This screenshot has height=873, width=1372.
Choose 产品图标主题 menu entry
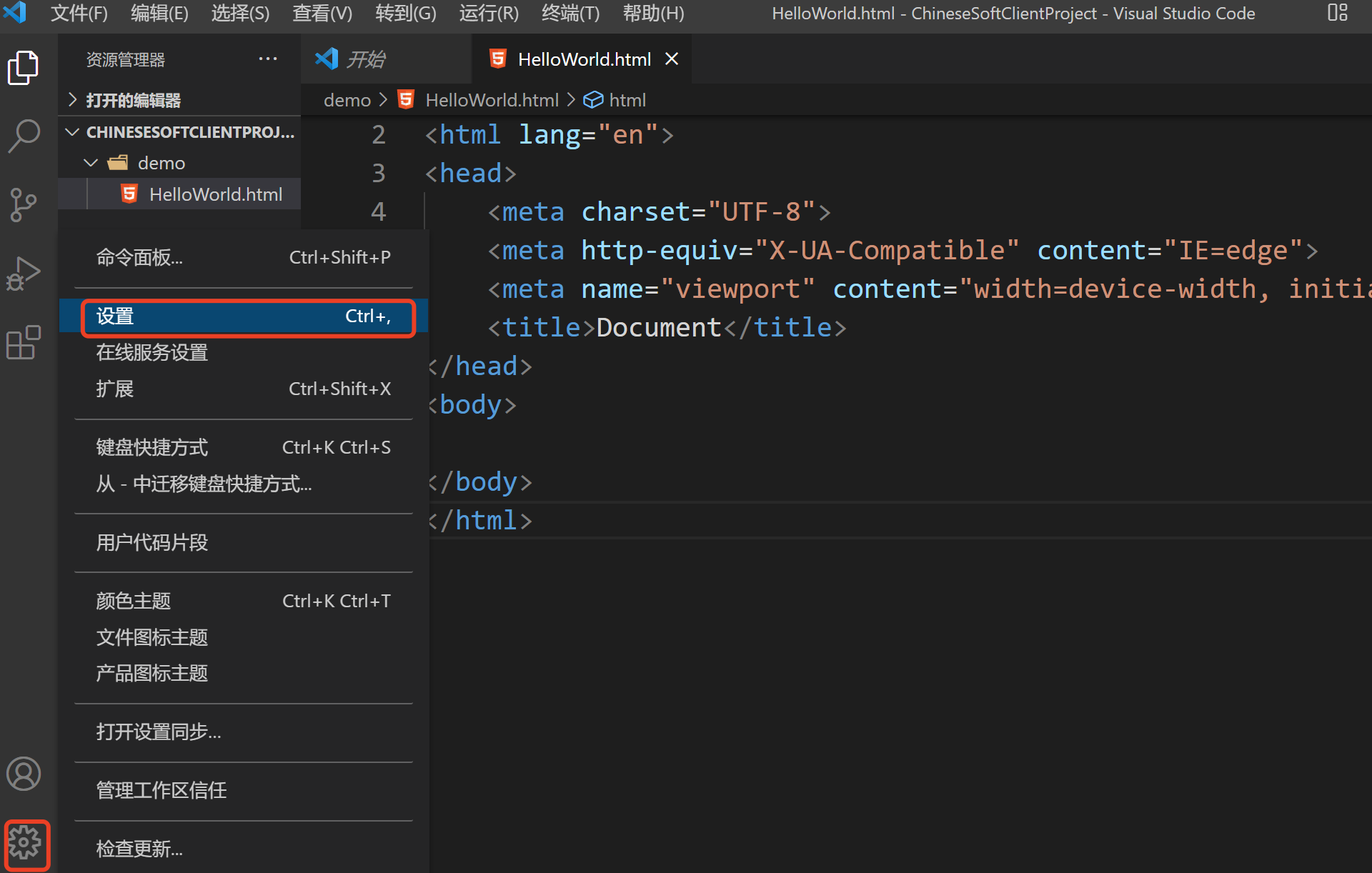coord(244,673)
